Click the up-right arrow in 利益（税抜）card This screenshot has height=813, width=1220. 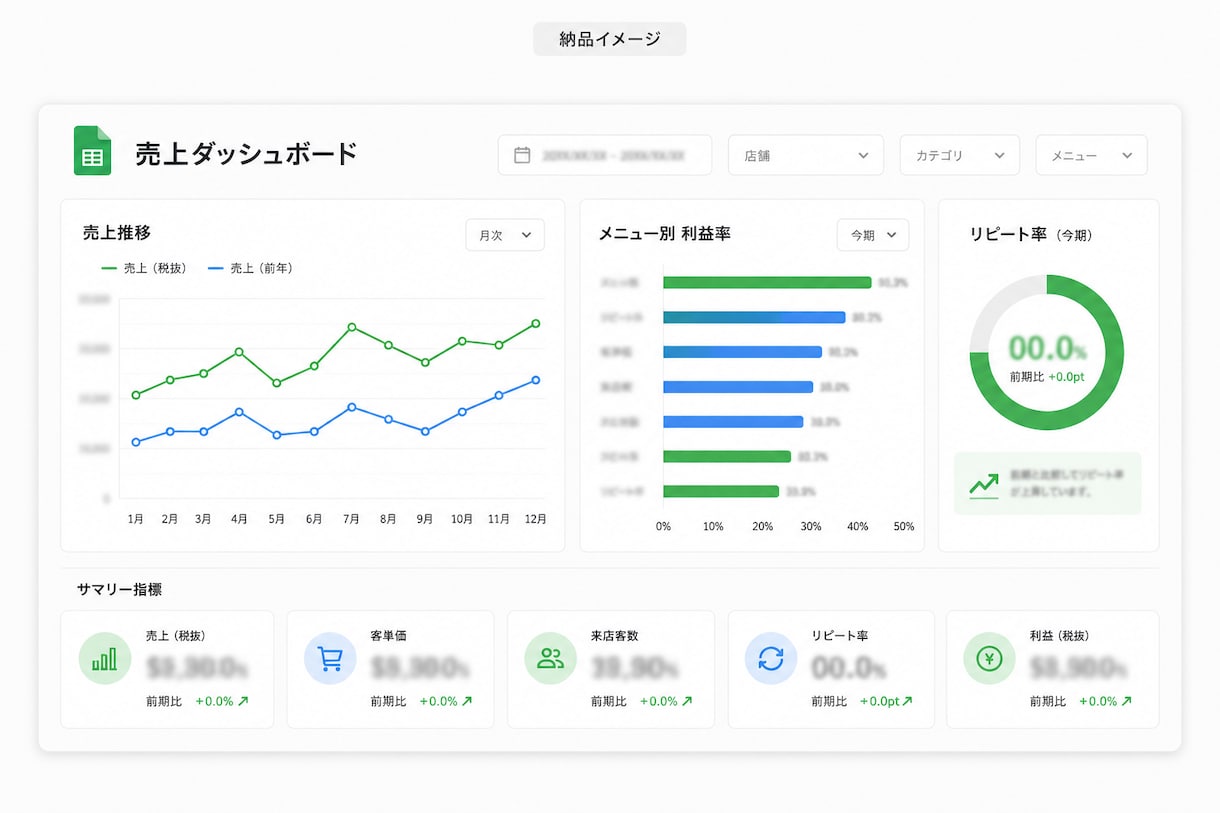click(1126, 701)
